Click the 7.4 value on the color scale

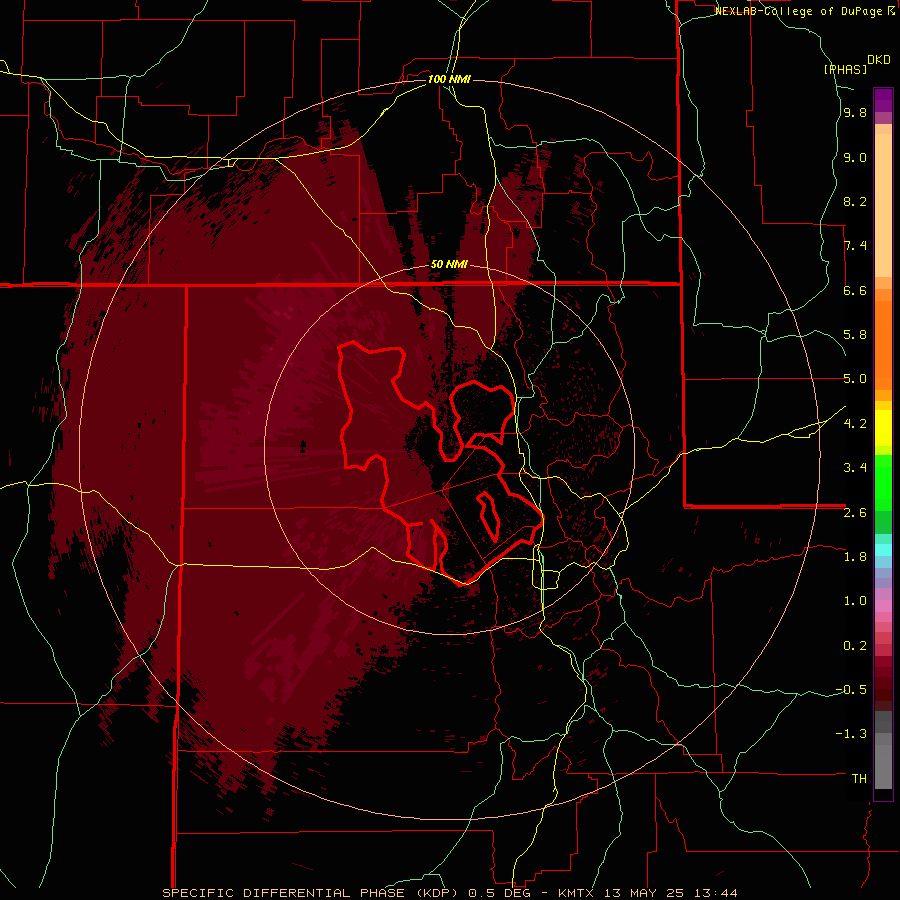[x=855, y=246]
